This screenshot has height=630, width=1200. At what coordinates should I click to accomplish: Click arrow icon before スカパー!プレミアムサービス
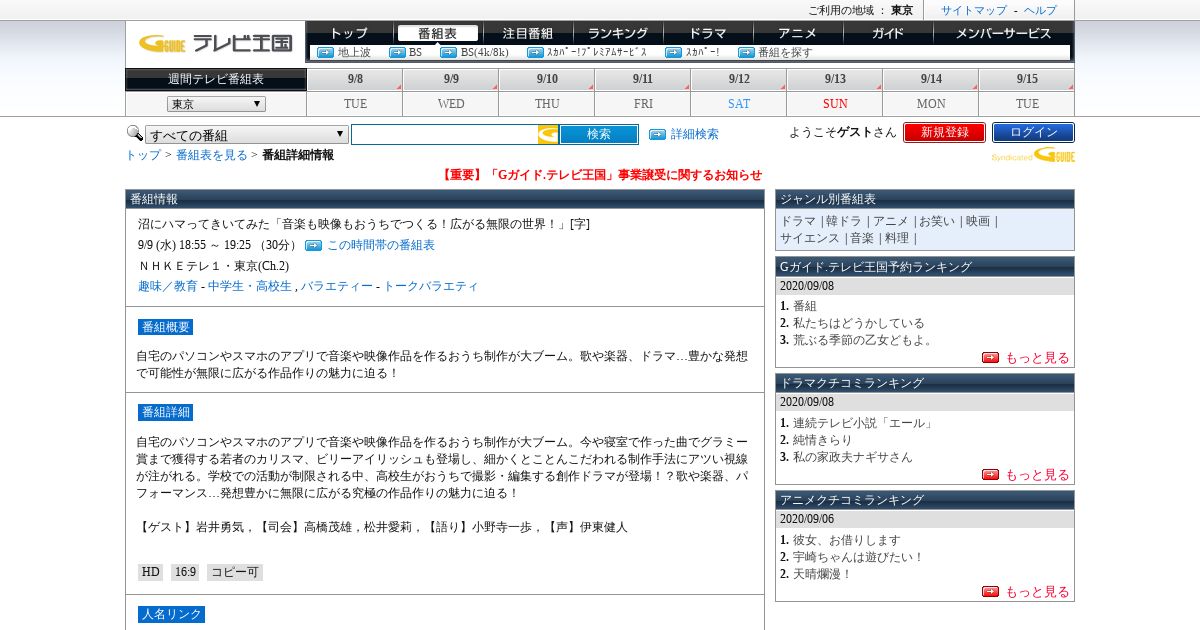535,52
